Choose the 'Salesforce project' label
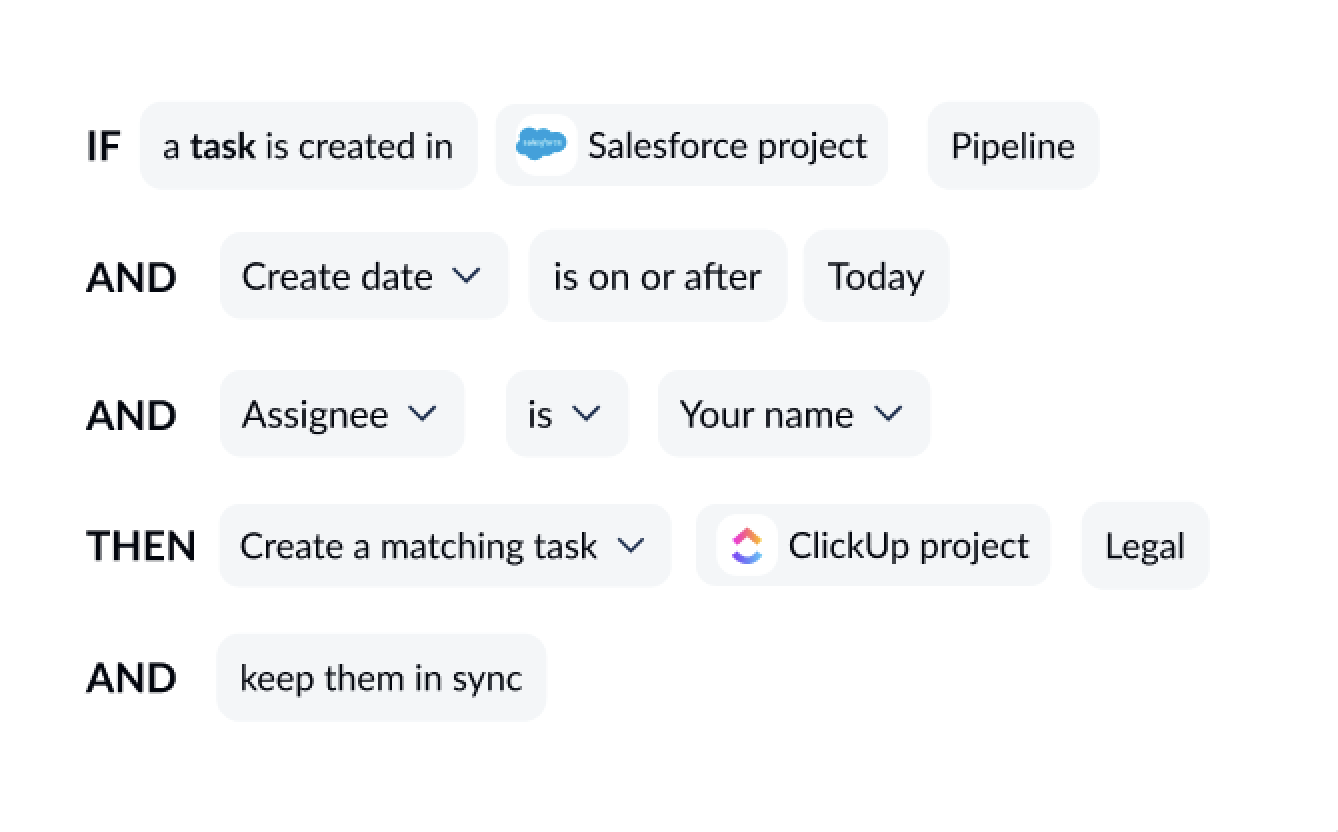 click(x=727, y=146)
